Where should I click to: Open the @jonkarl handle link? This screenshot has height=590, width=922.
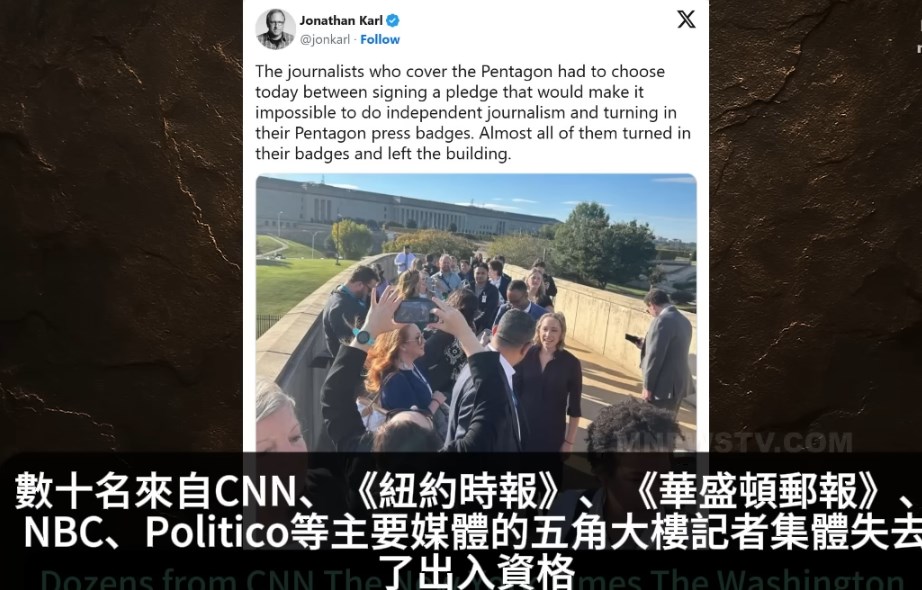click(x=325, y=39)
